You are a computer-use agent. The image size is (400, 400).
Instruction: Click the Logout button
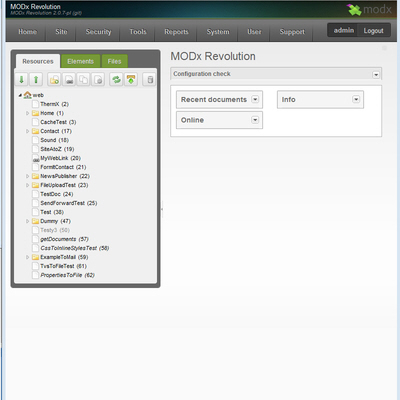(373, 31)
